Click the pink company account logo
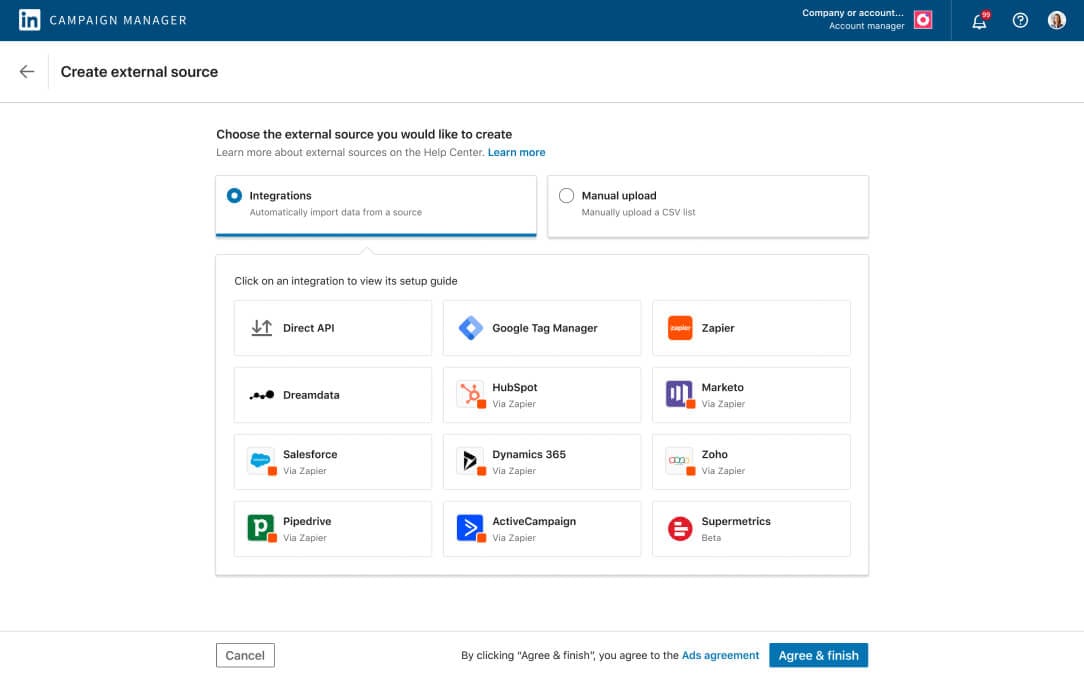The image size is (1084, 678). coord(923,19)
